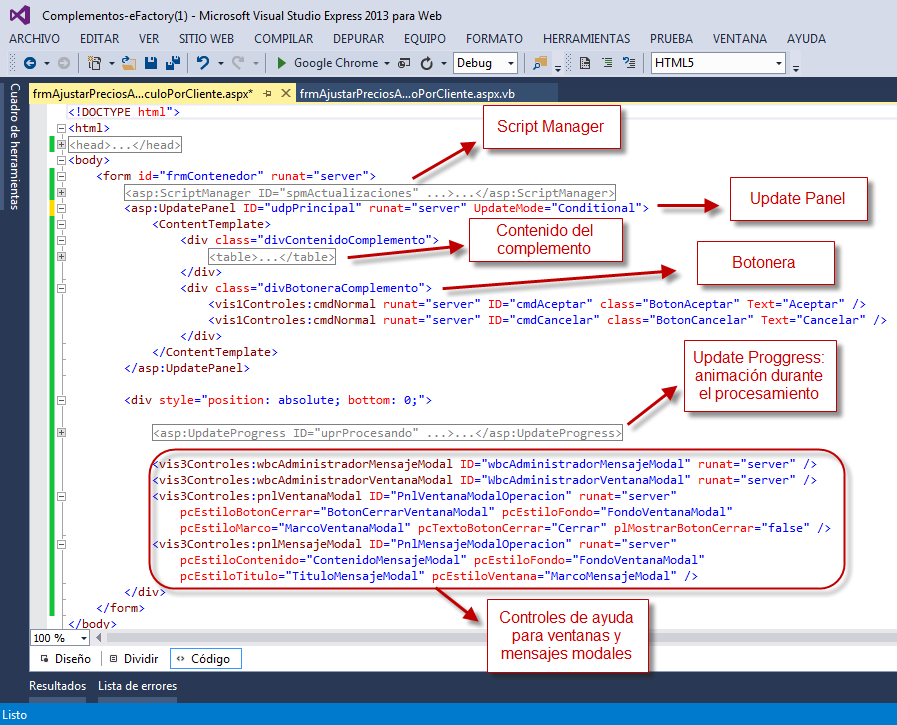The image size is (897, 725).
Task: Click the Undo arrow icon
Action: point(203,63)
